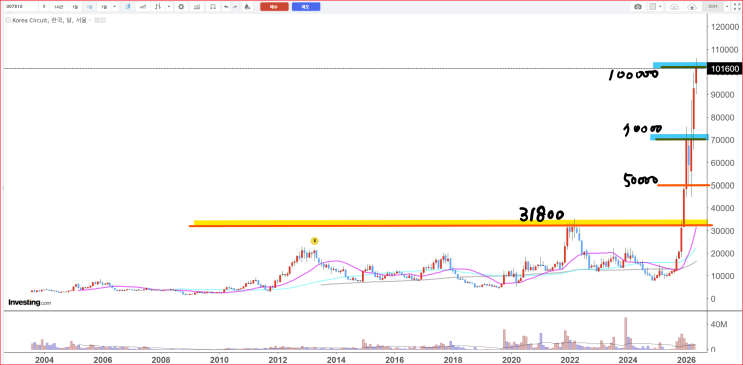Click the 2024 layout name button

tap(713, 7)
